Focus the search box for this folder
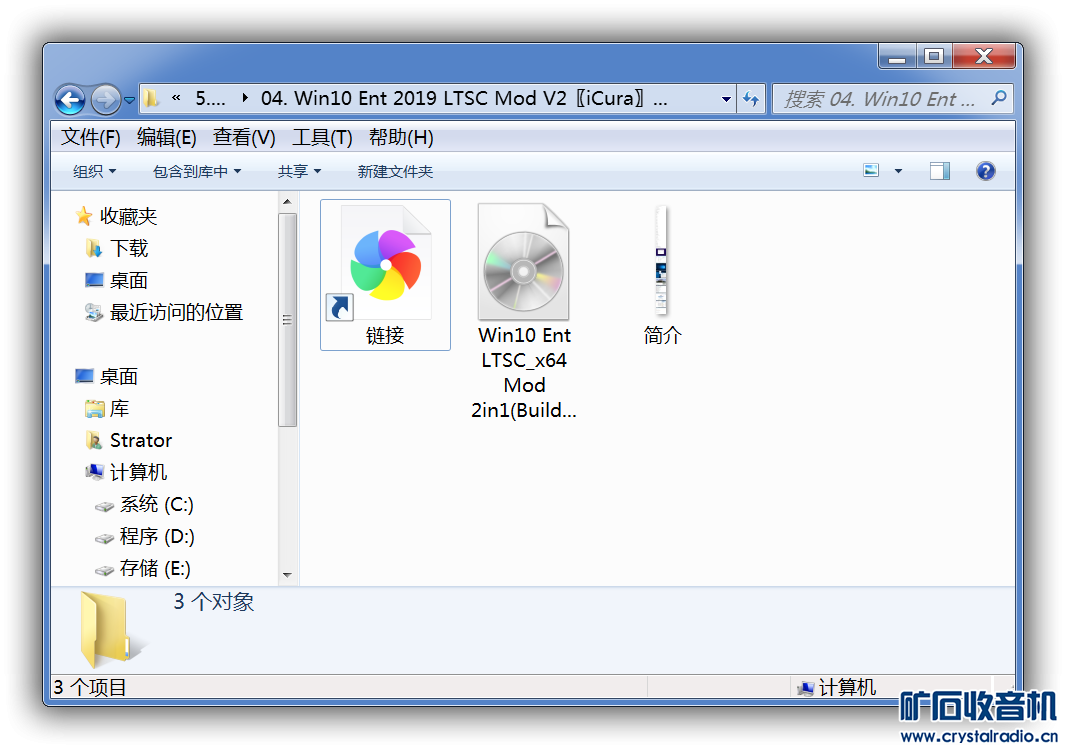The image size is (1066, 749). click(892, 99)
